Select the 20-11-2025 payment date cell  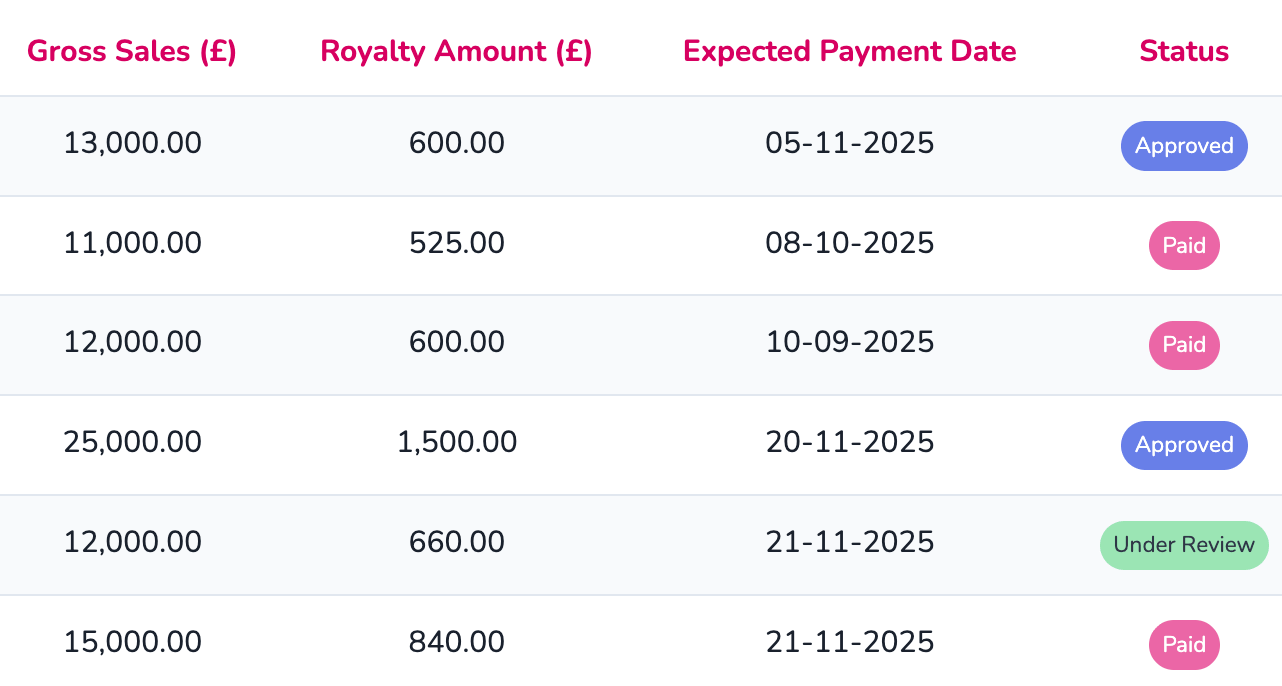(849, 442)
